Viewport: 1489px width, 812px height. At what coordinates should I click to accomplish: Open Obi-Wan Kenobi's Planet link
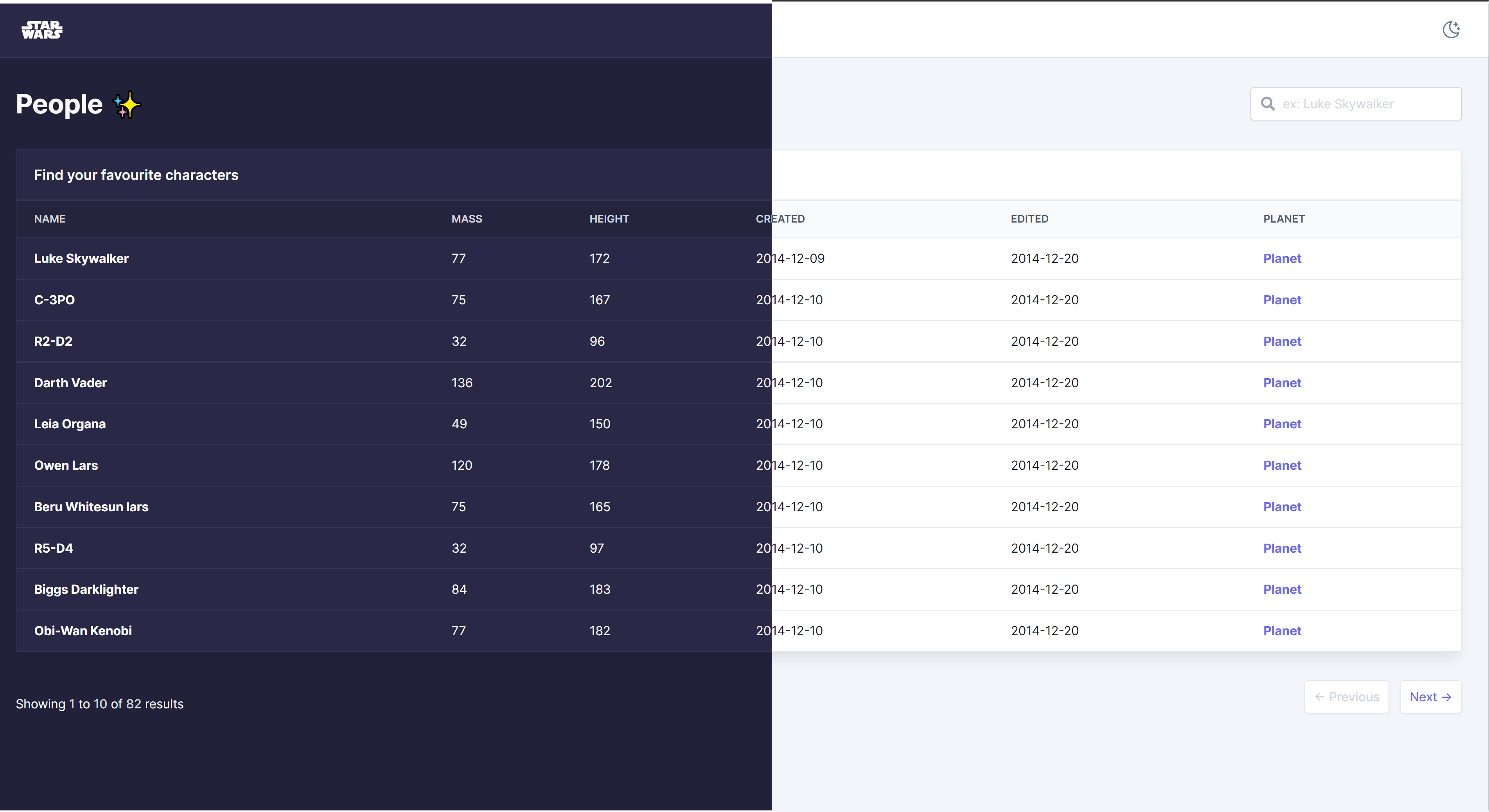(1281, 631)
